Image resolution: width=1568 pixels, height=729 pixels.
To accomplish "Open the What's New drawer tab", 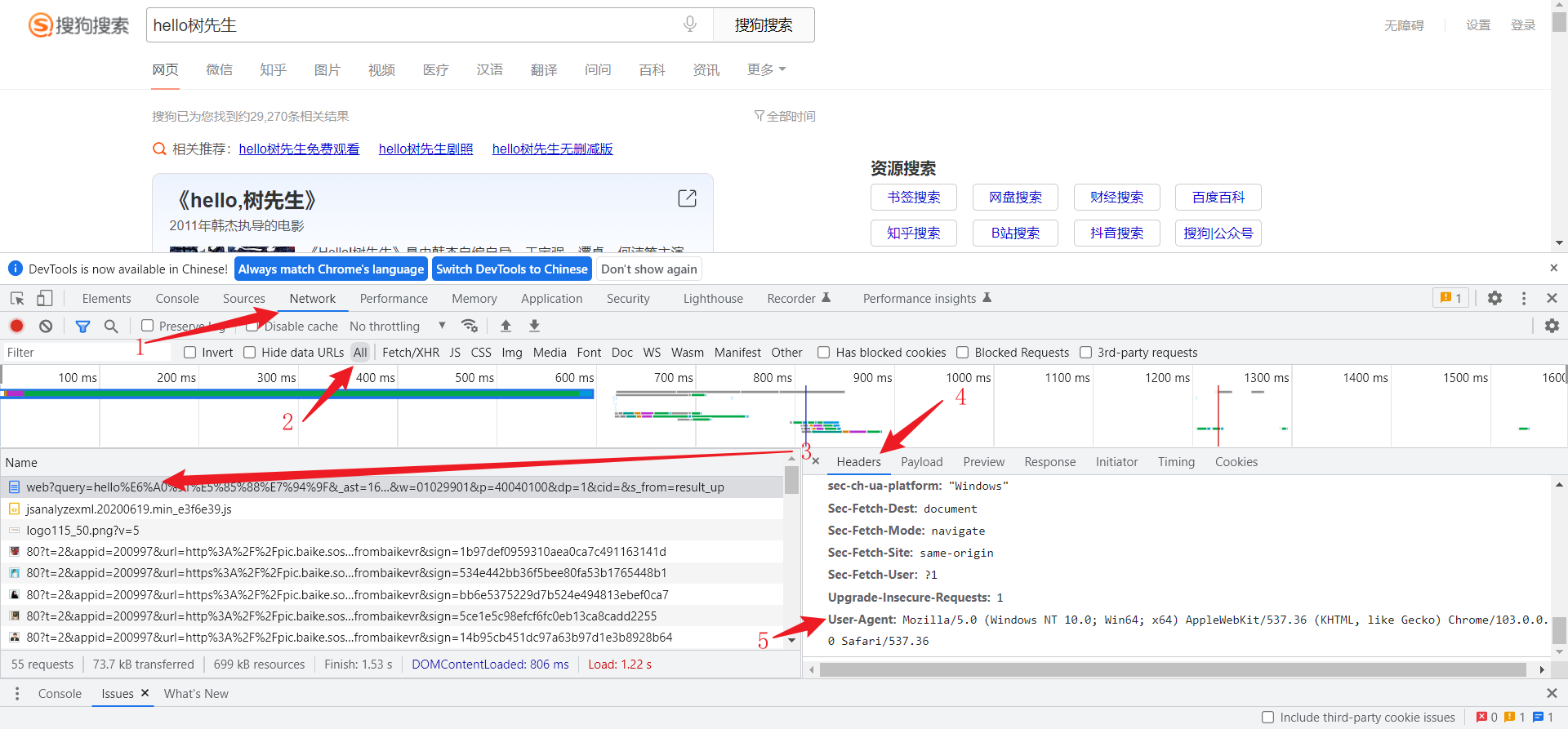I will click(196, 693).
